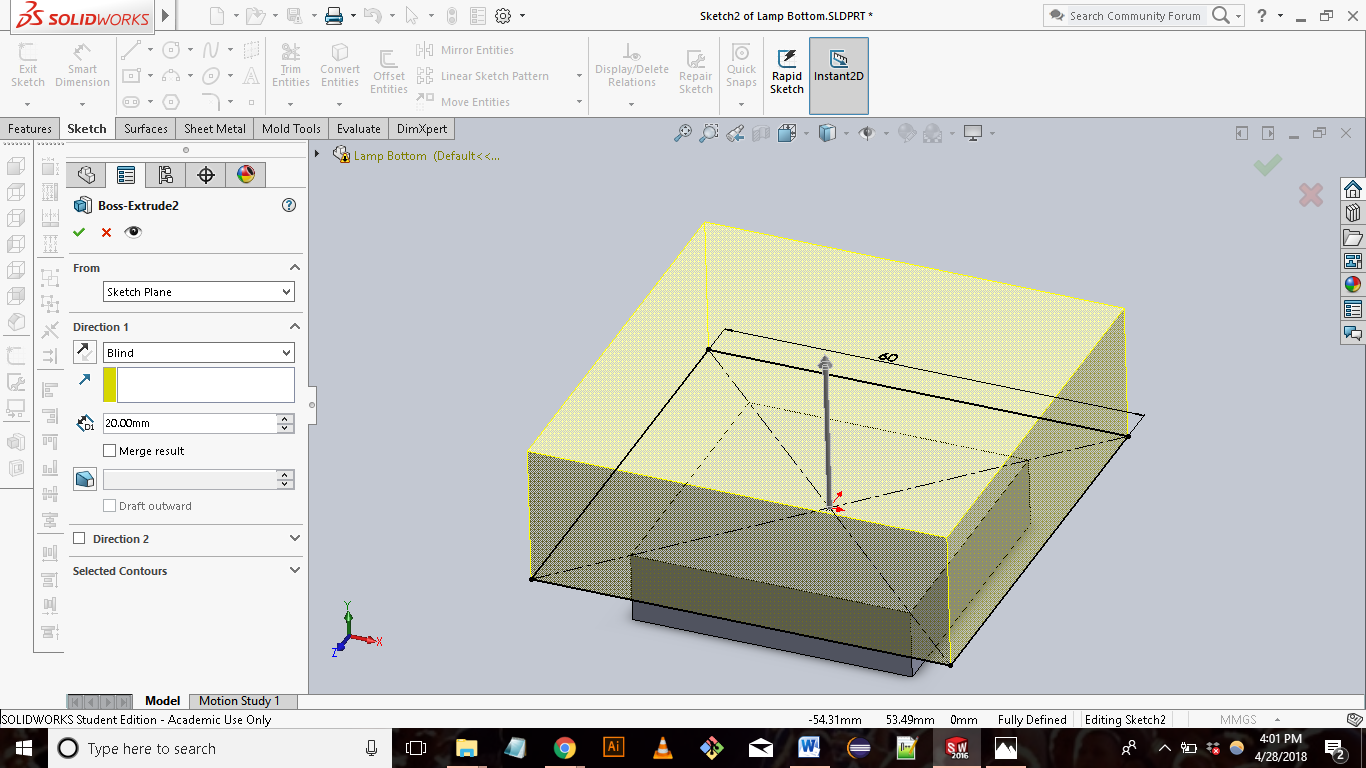Open the Linear Sketch Pattern tool
This screenshot has width=1366, height=768.
pos(483,76)
